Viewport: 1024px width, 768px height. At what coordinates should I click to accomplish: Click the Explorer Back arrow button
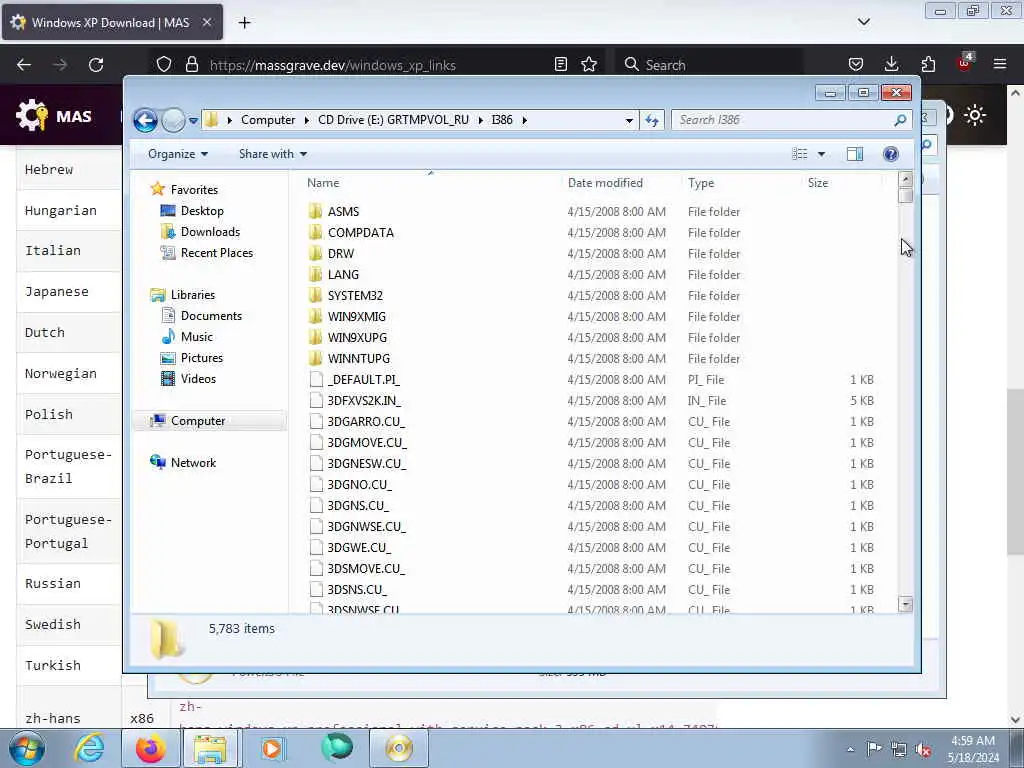tap(145, 120)
